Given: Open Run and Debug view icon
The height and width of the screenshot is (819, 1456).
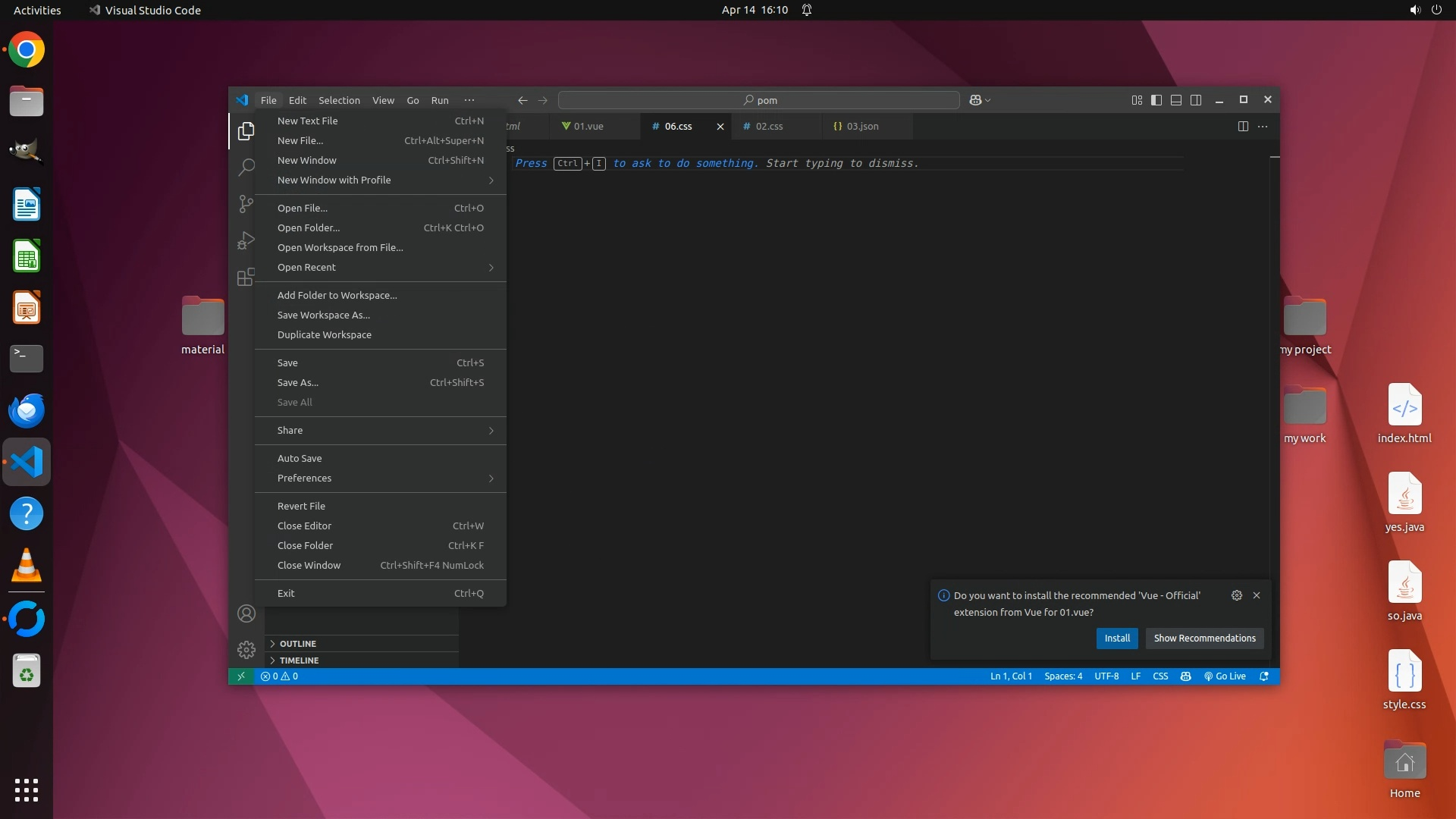Looking at the screenshot, I should click(x=246, y=240).
